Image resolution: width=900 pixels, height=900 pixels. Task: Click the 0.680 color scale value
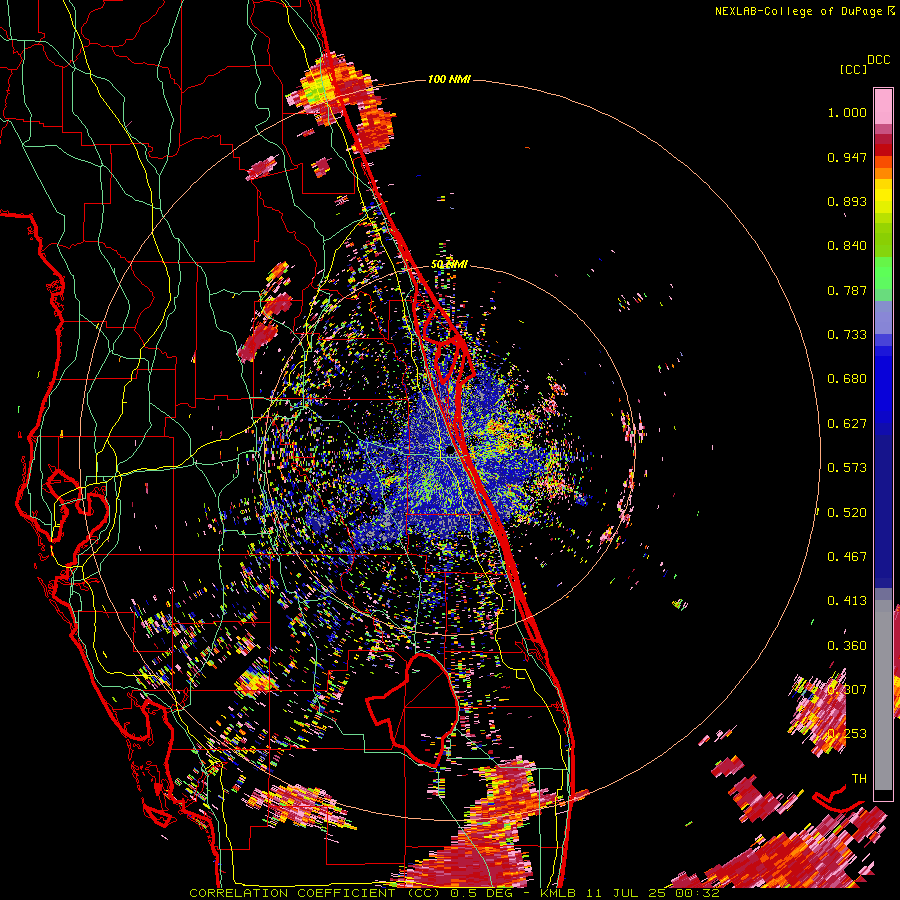click(847, 379)
